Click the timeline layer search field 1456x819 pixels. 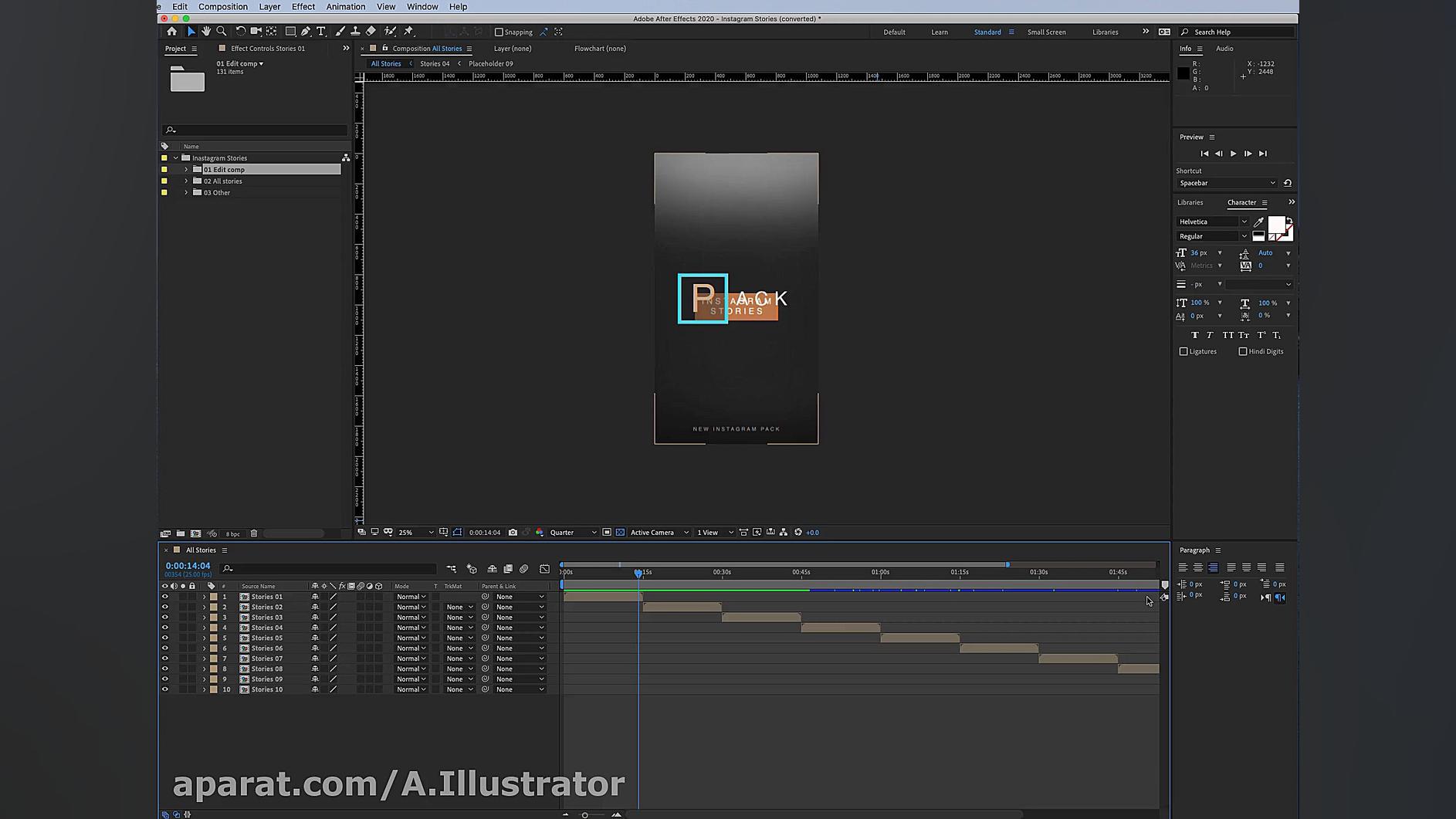point(332,569)
